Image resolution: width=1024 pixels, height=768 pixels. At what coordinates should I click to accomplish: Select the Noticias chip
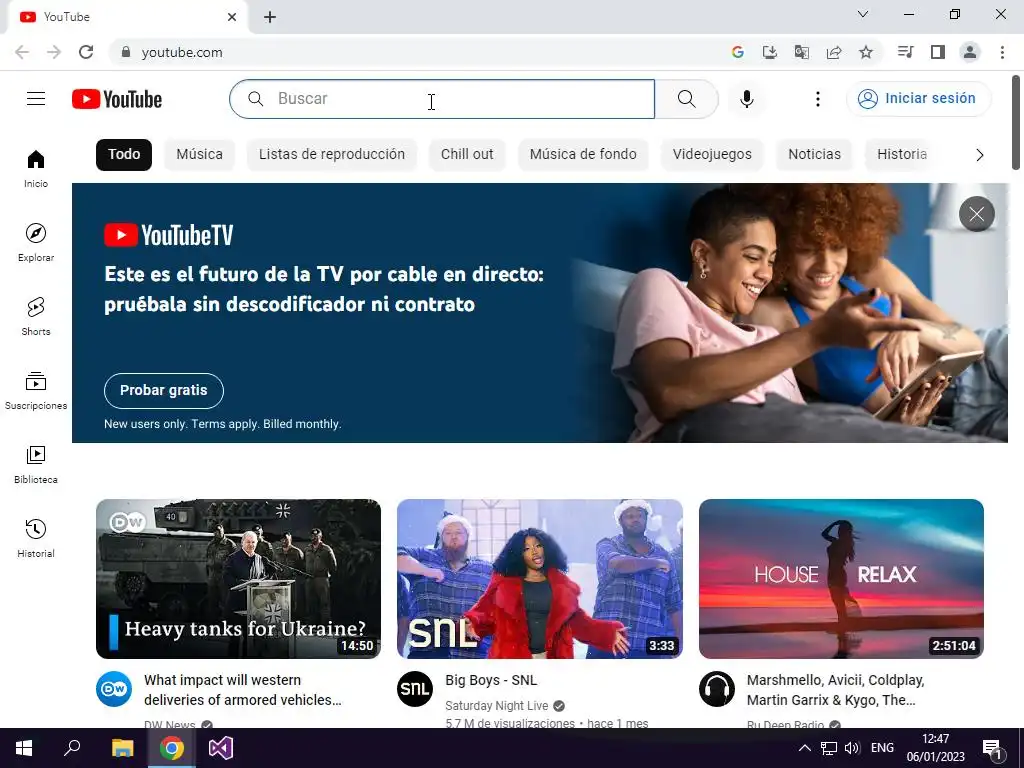coord(814,155)
